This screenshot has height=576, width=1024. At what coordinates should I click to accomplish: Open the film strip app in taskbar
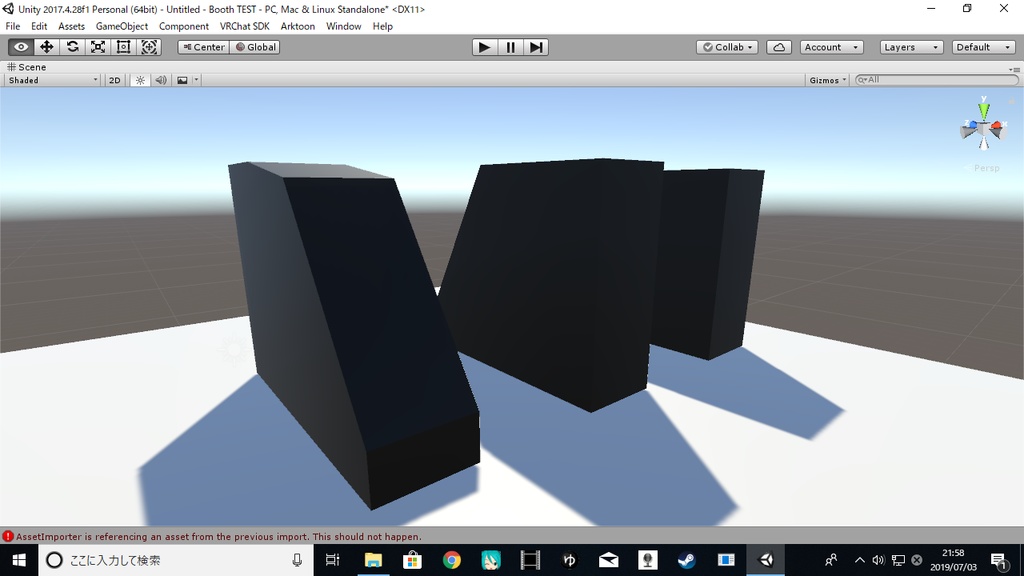530,560
